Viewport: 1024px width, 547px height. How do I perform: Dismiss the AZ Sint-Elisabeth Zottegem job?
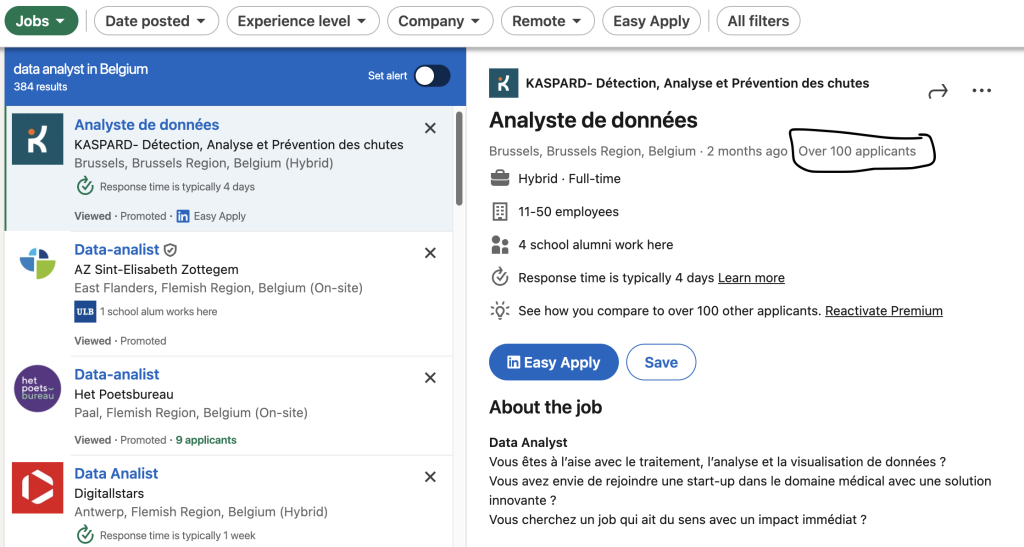(x=430, y=253)
